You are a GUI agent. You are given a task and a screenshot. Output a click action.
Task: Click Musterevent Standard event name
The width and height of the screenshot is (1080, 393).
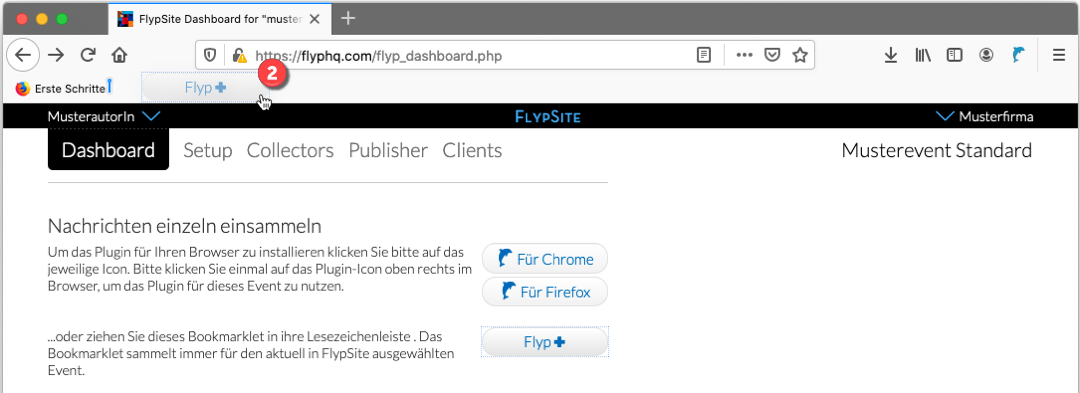pyautogui.click(x=937, y=151)
